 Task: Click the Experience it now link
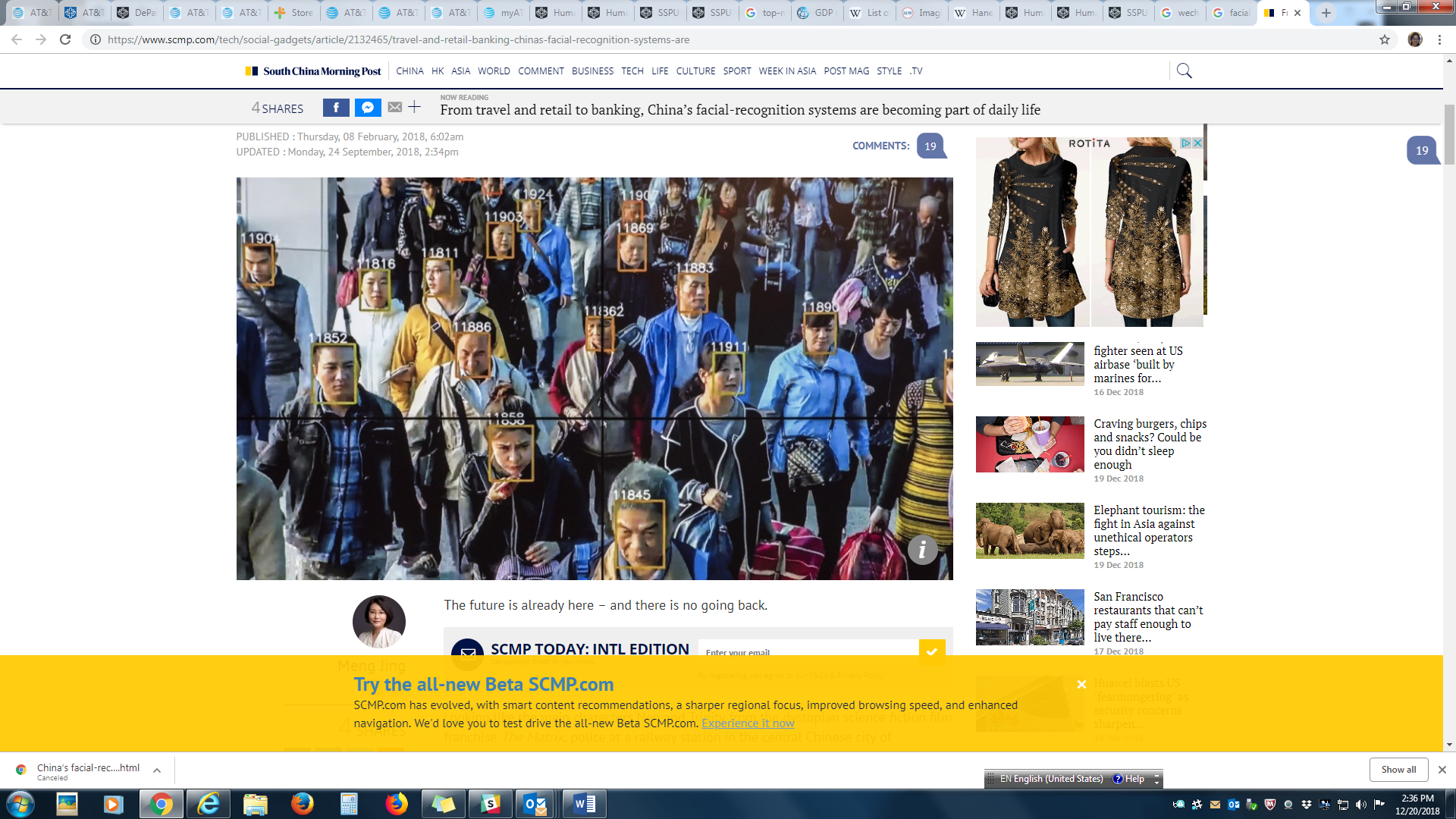tap(748, 723)
